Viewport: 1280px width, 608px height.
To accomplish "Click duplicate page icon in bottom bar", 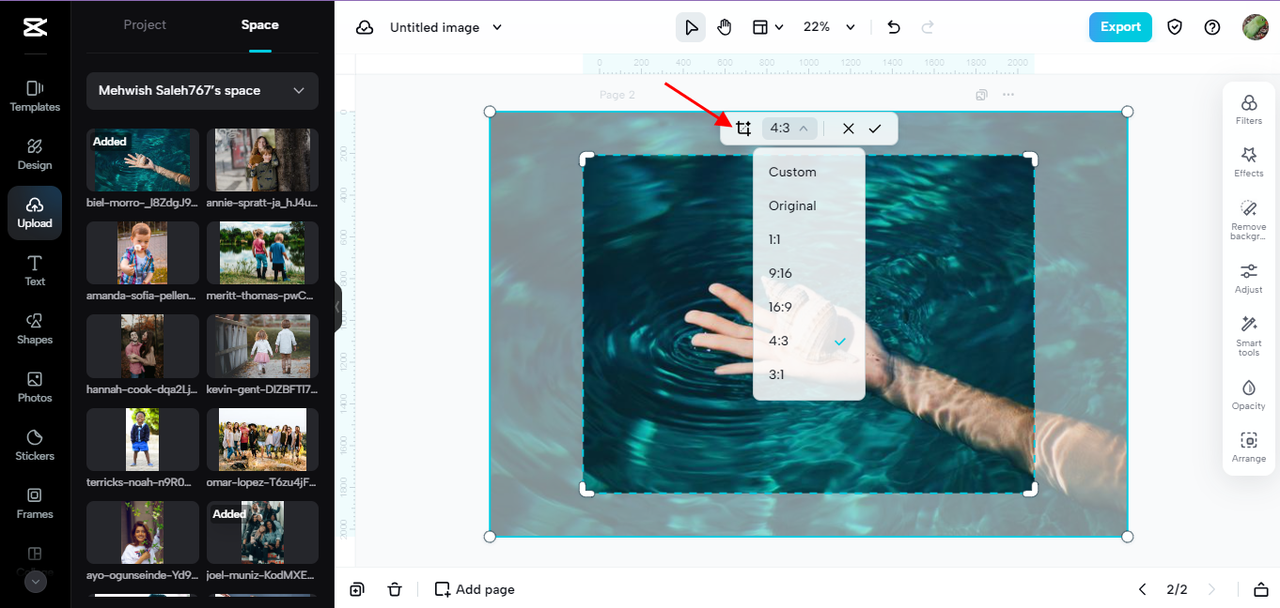I will point(357,589).
